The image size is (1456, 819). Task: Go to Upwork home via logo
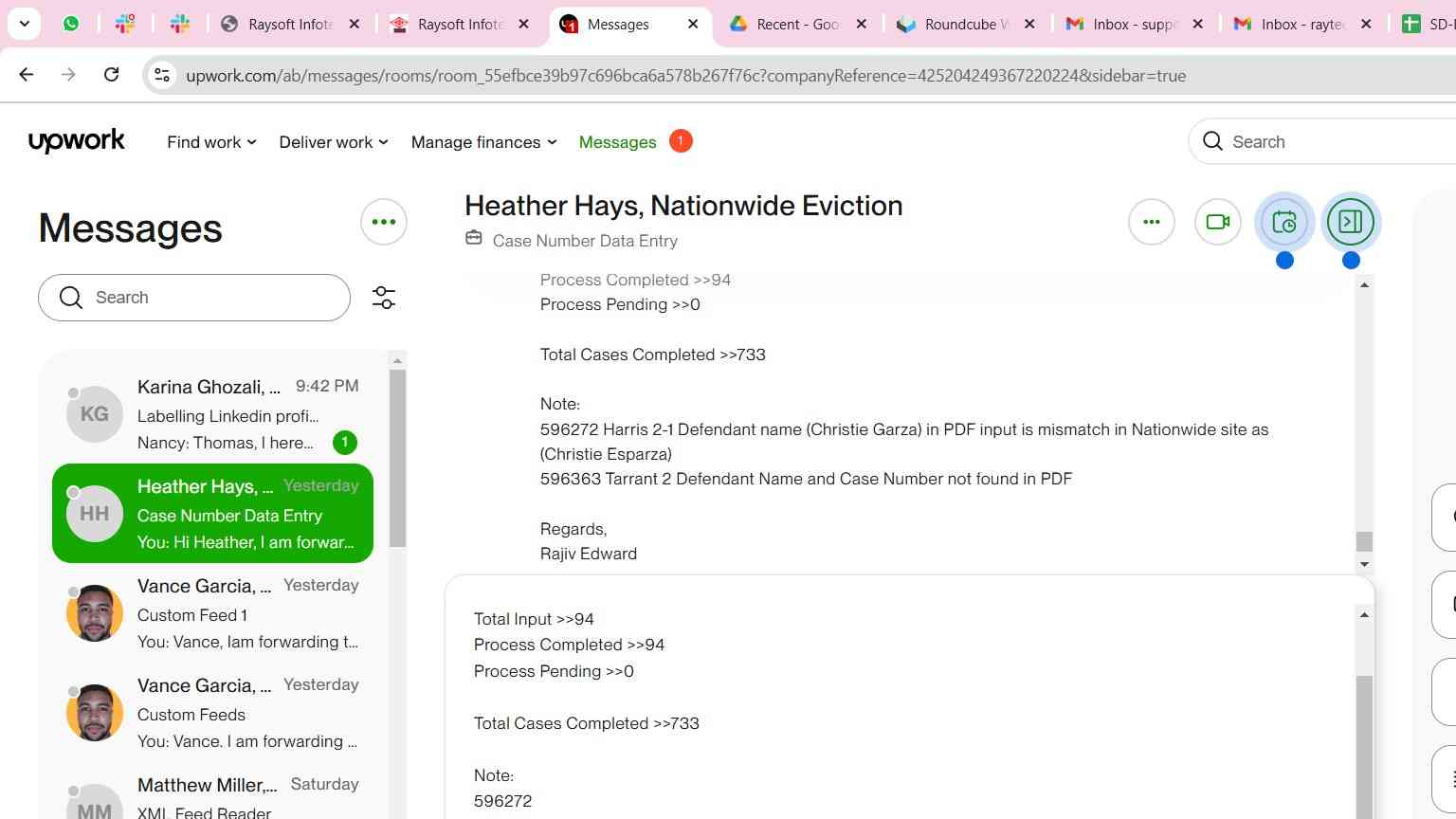point(77,141)
